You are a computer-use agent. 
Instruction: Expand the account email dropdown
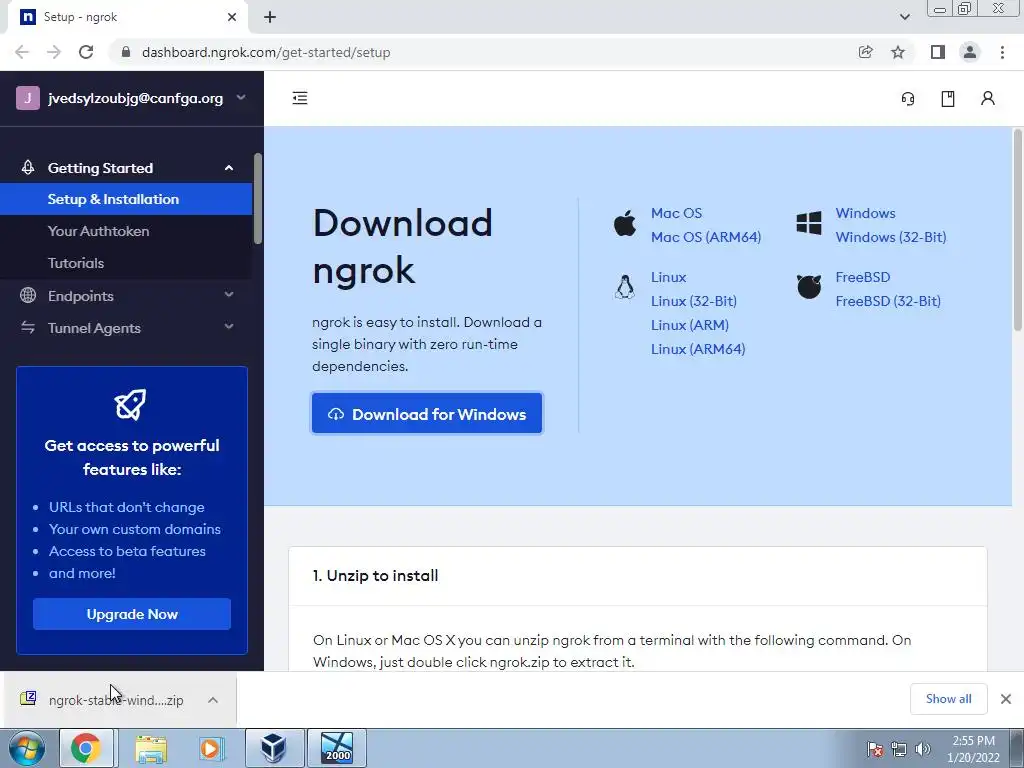click(x=241, y=98)
